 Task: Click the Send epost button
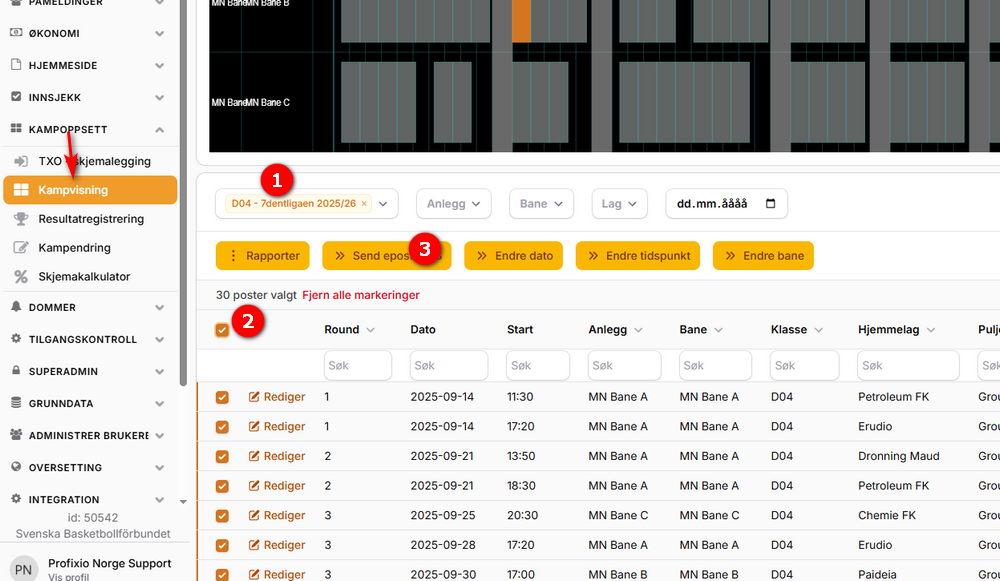click(x=386, y=256)
